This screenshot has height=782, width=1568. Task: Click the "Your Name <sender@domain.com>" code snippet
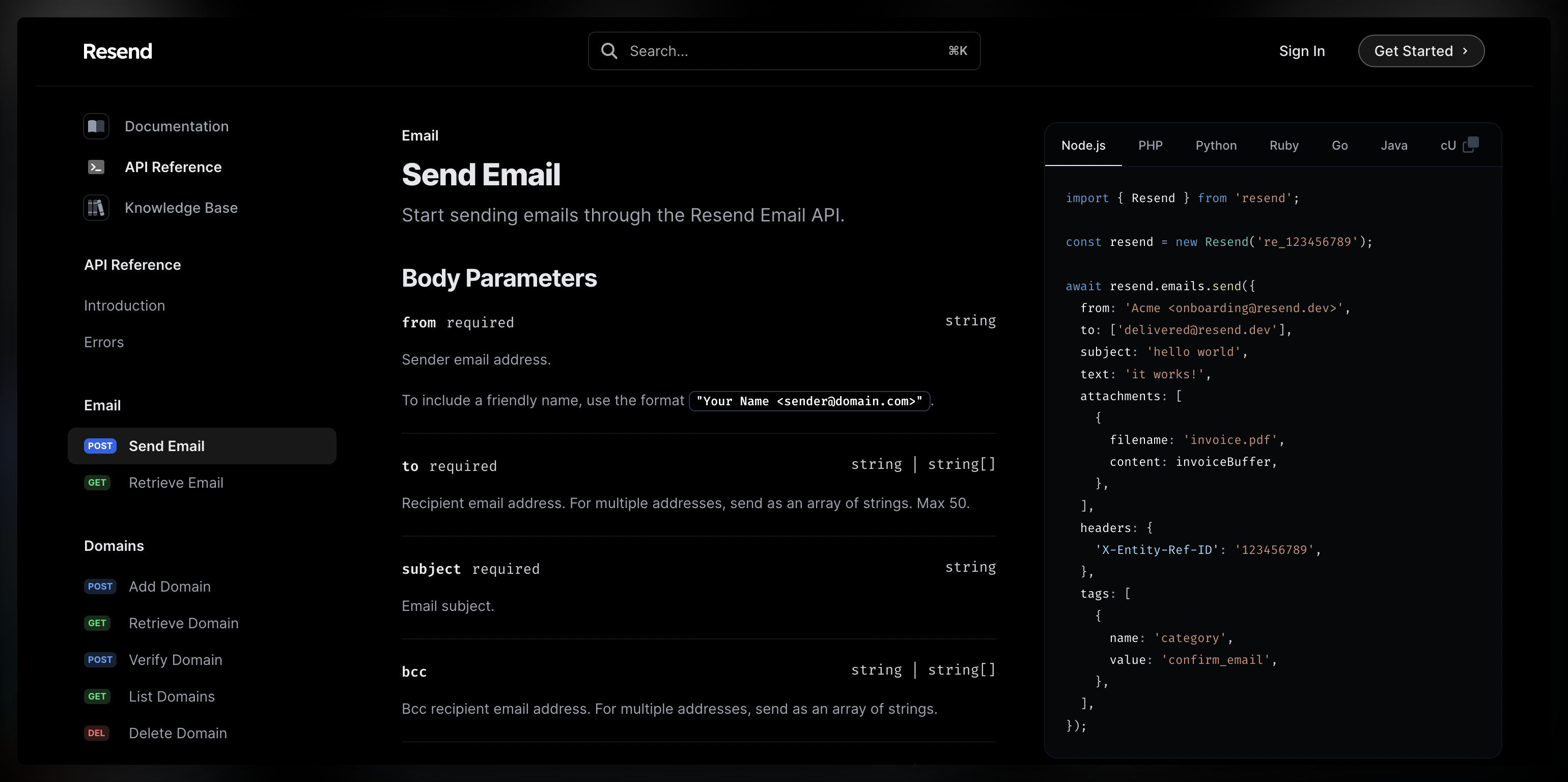click(x=809, y=401)
